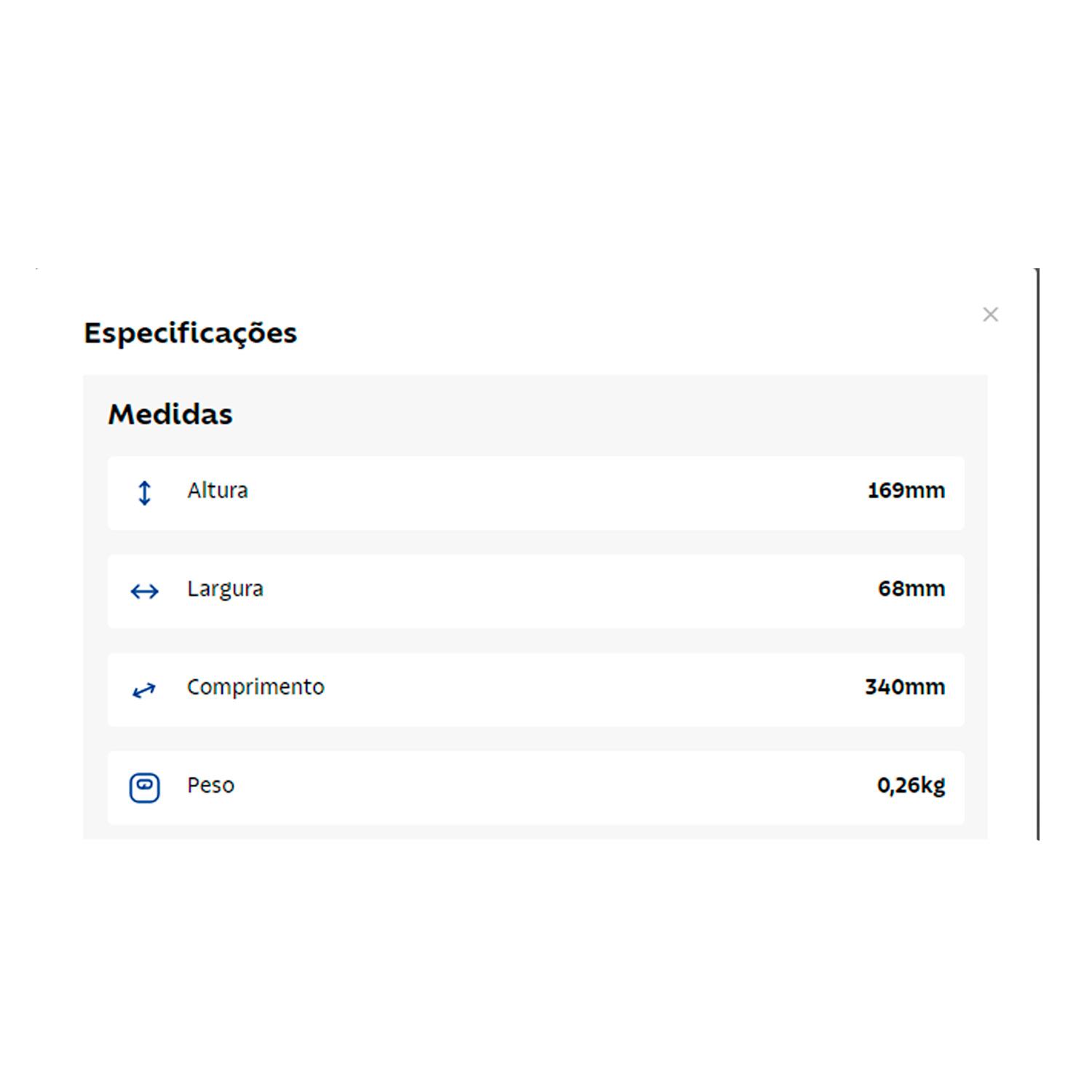
Task: Close the Especificações panel
Action: coord(990,314)
